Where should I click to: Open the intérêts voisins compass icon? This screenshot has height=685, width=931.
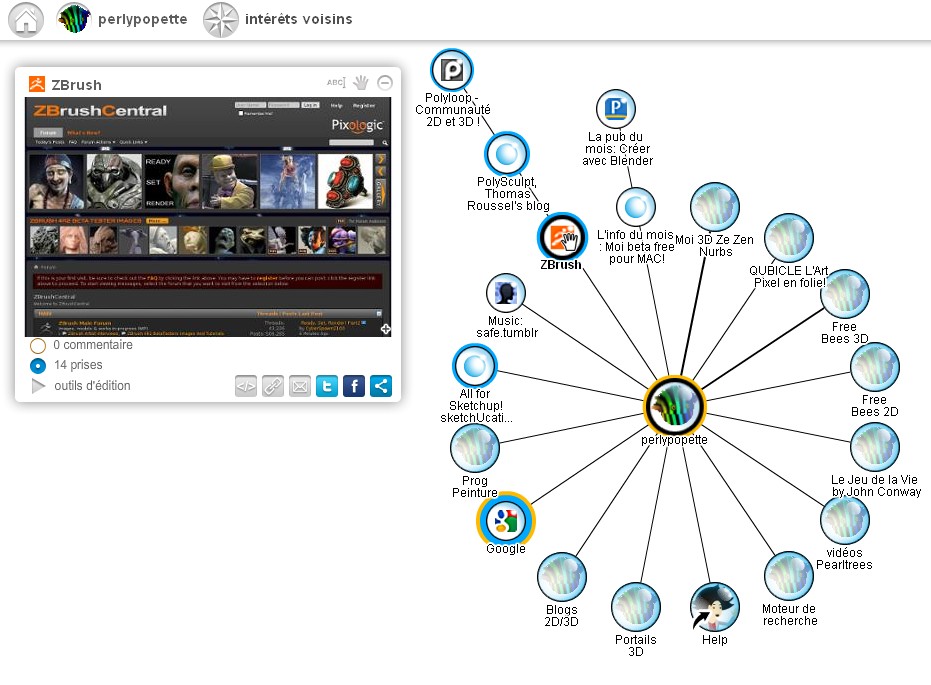(220, 20)
